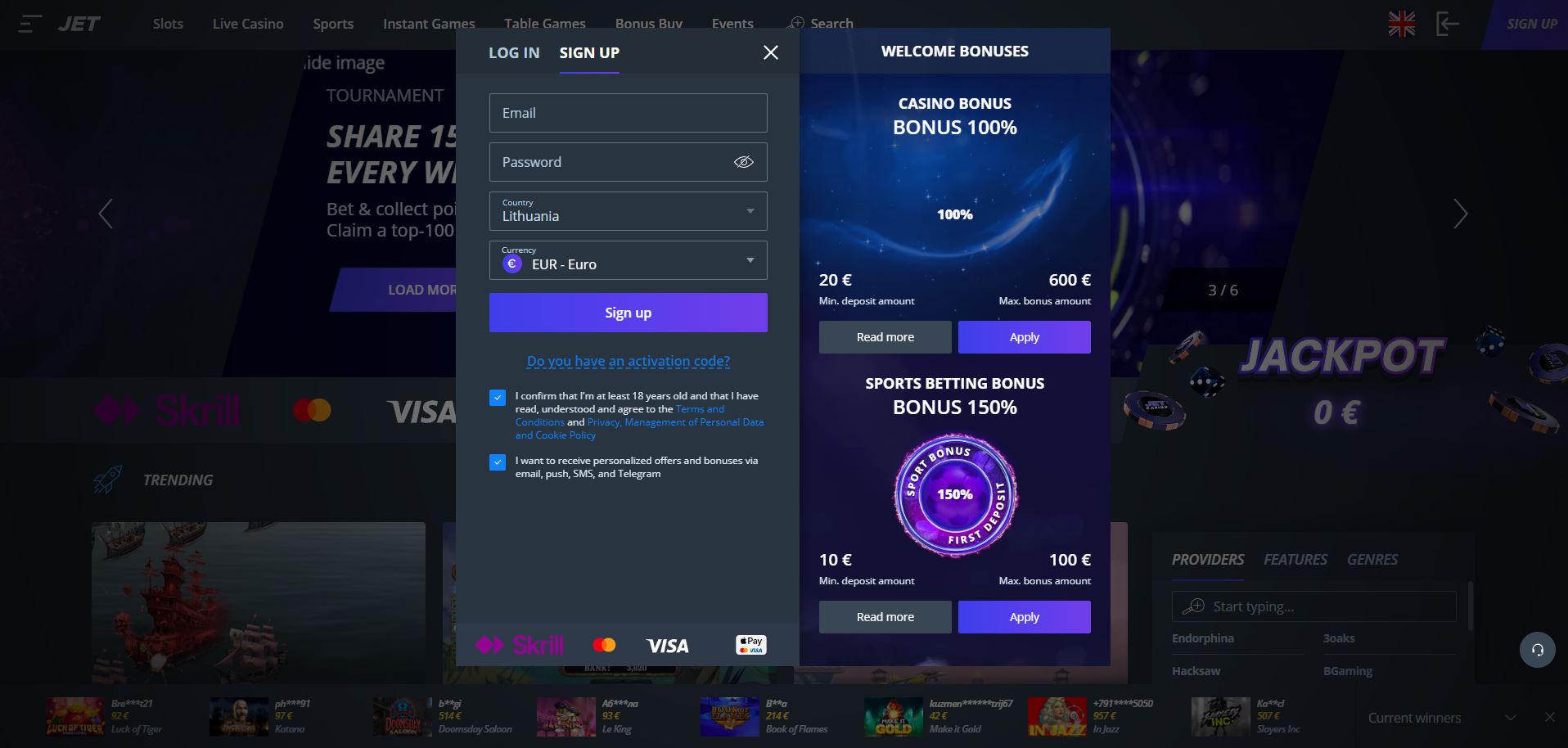1568x748 pixels.
Task: Toggle password visibility eye icon
Action: tap(743, 162)
